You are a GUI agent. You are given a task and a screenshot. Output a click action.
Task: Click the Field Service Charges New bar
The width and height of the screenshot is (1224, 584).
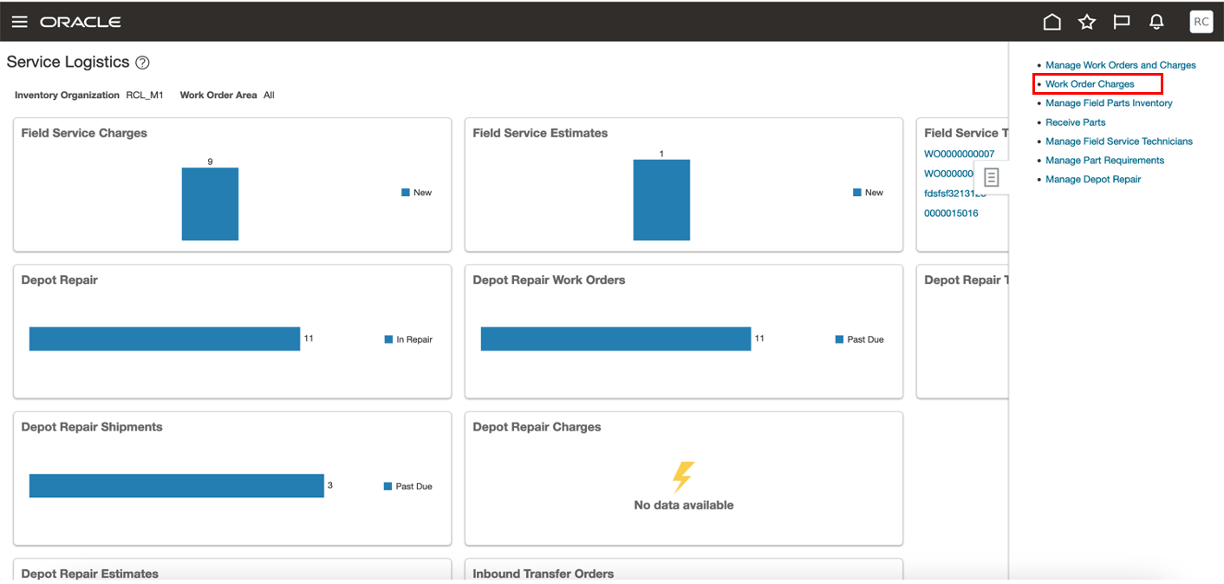point(210,204)
